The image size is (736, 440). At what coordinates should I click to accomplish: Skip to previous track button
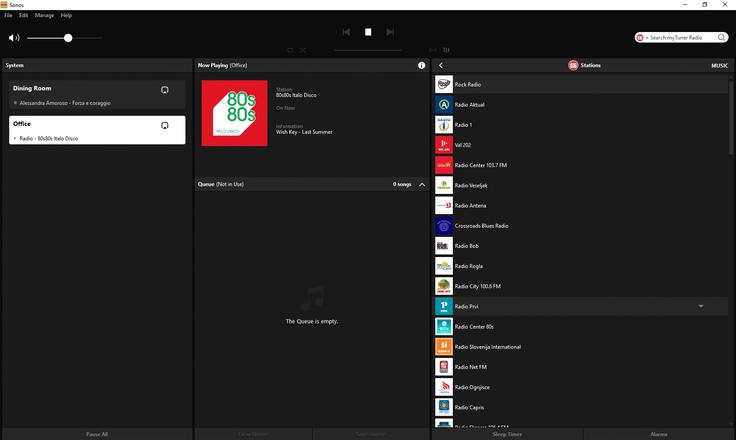tap(346, 32)
